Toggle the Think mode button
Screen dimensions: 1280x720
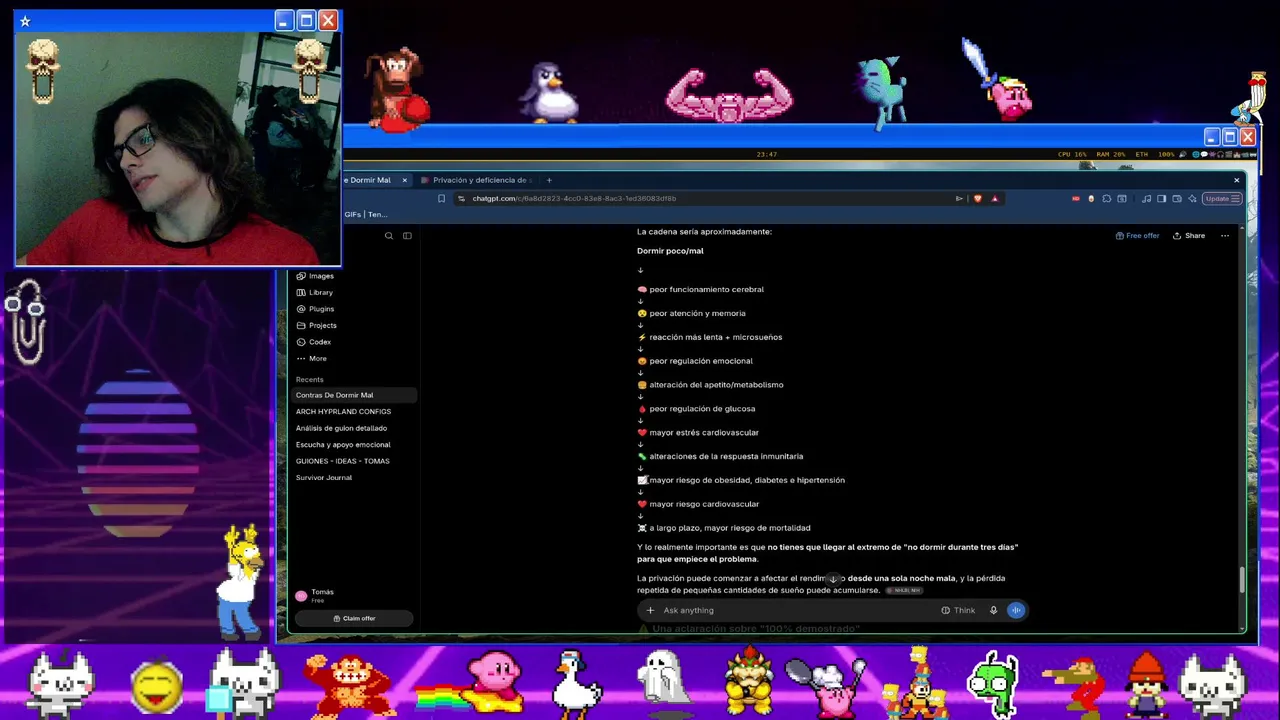click(x=958, y=610)
